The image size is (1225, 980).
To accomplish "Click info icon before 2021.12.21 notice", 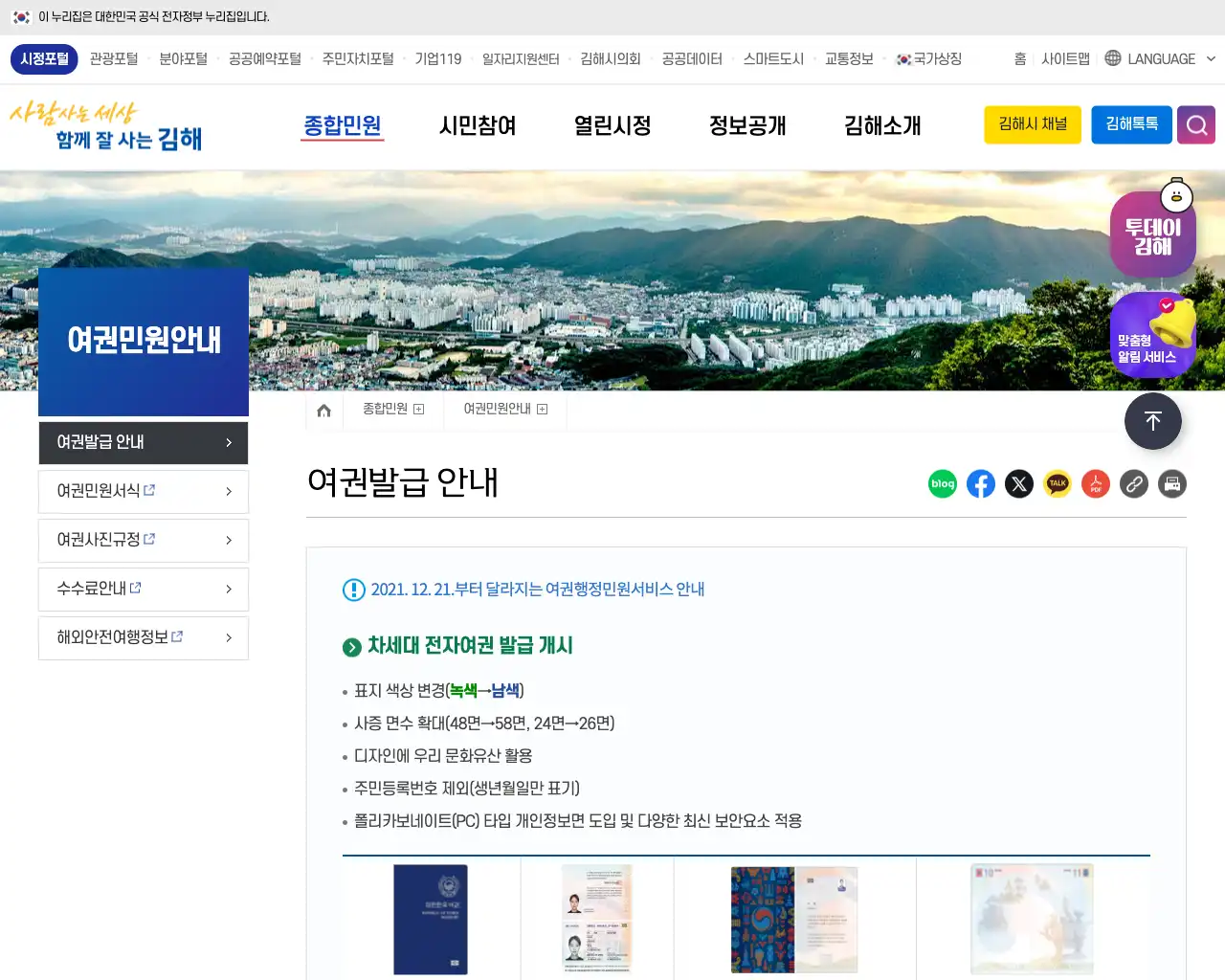I will tap(353, 590).
